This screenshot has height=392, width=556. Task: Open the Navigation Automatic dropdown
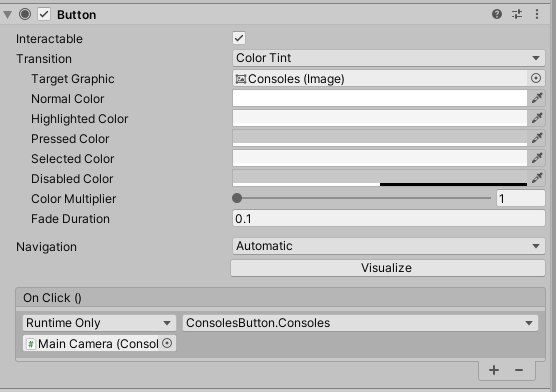(389, 246)
